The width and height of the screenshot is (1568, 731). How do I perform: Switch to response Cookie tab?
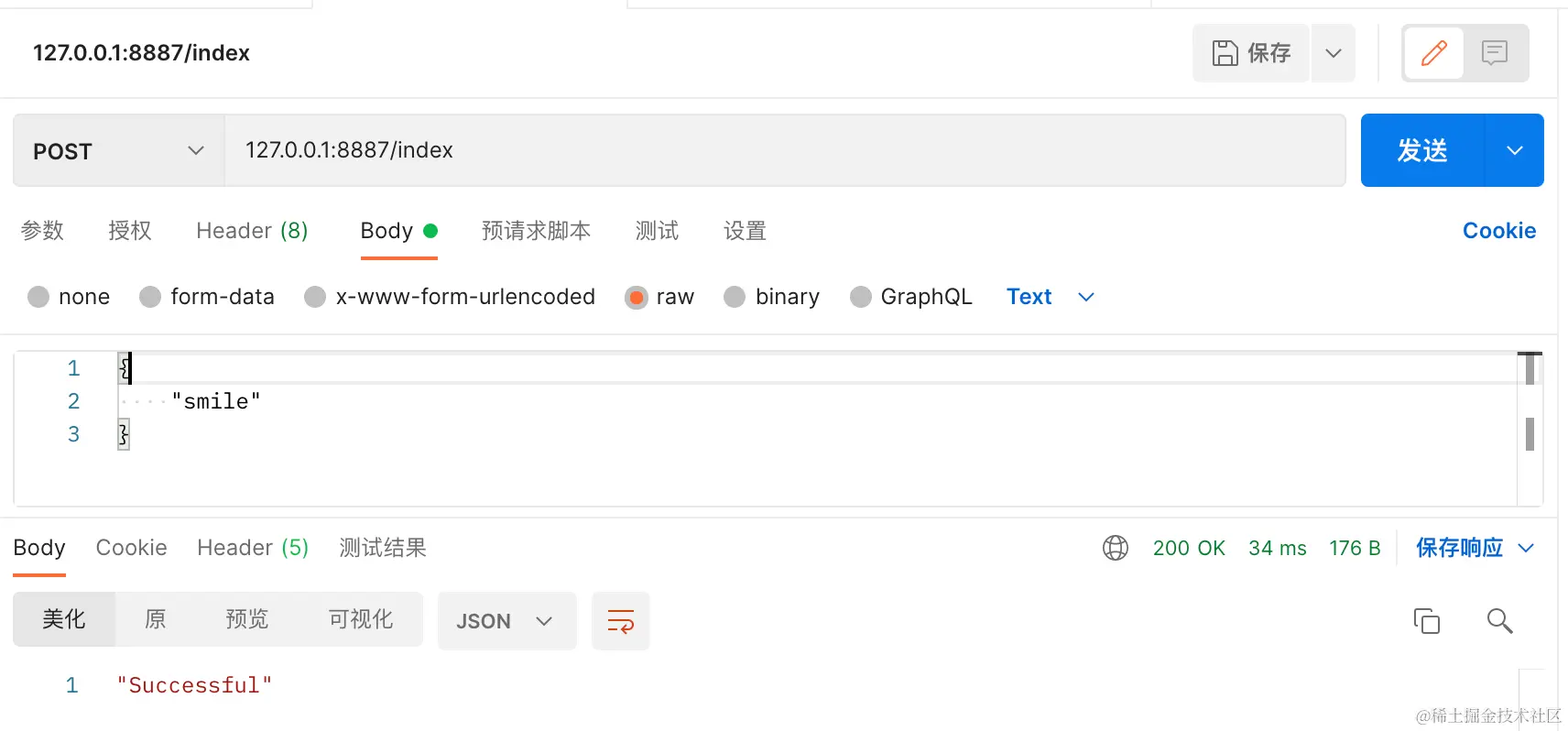(x=131, y=548)
